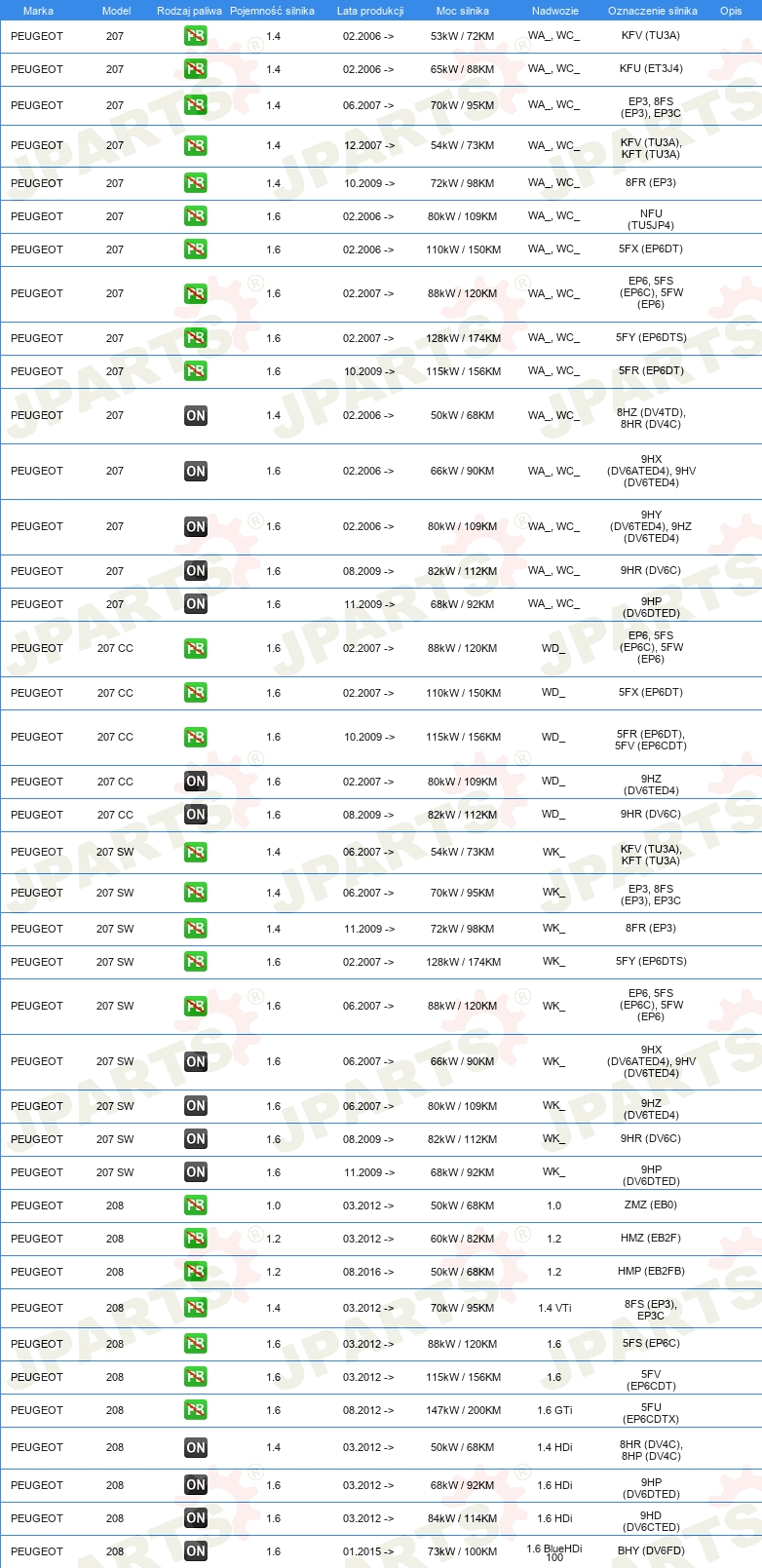Select the engine code cell HMZ (EB2F)
Image resolution: width=762 pixels, height=1568 pixels.
651,1239
